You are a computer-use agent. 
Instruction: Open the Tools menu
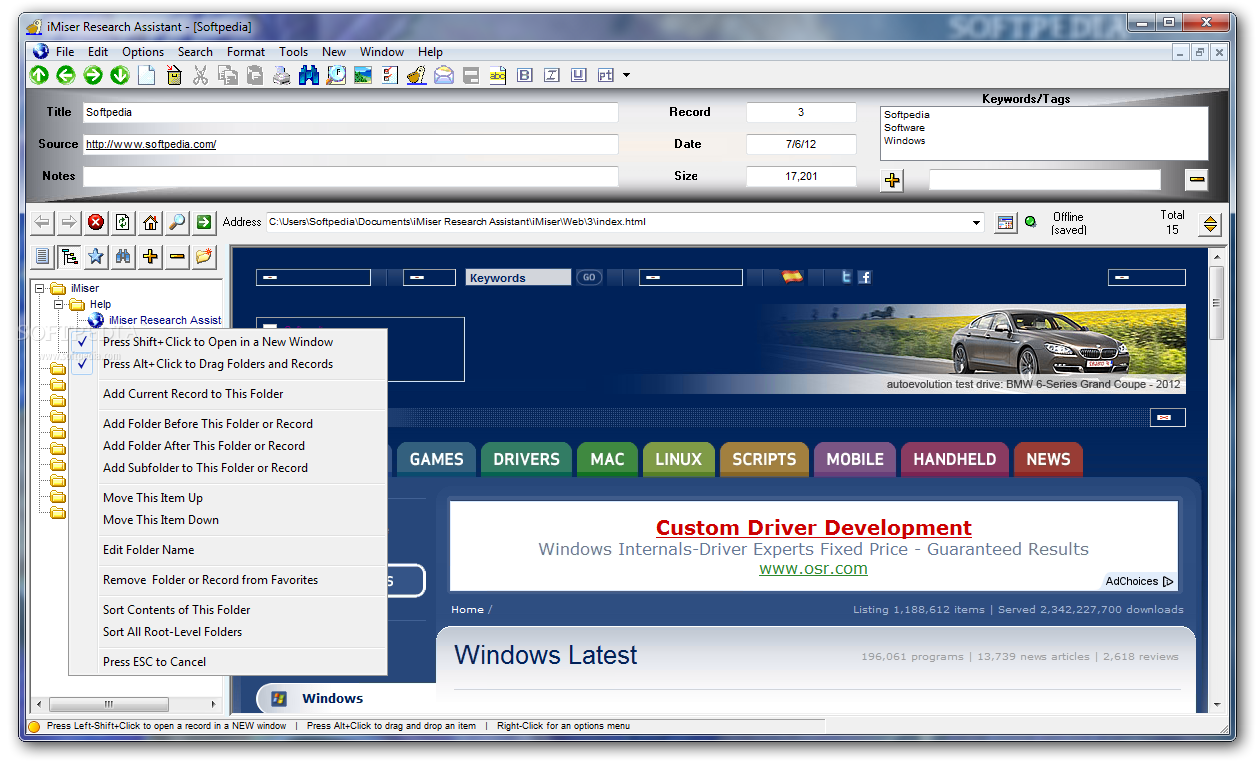293,52
